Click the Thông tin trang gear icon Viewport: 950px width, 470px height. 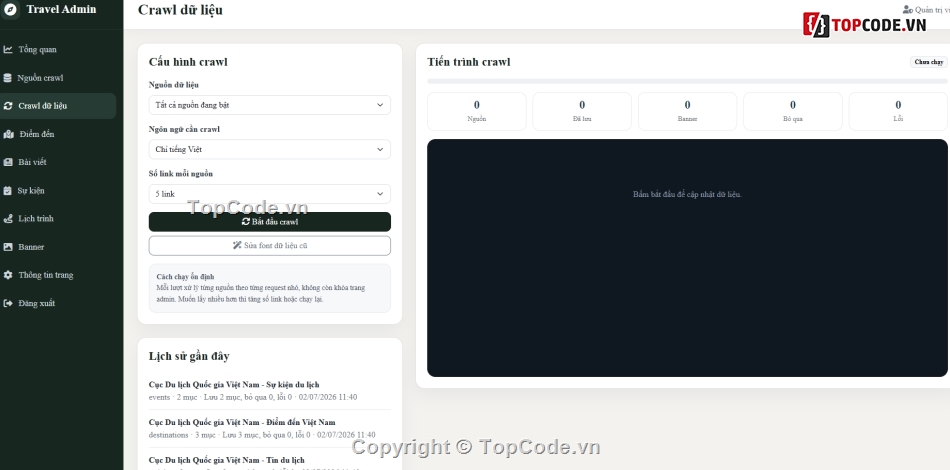click(8, 275)
